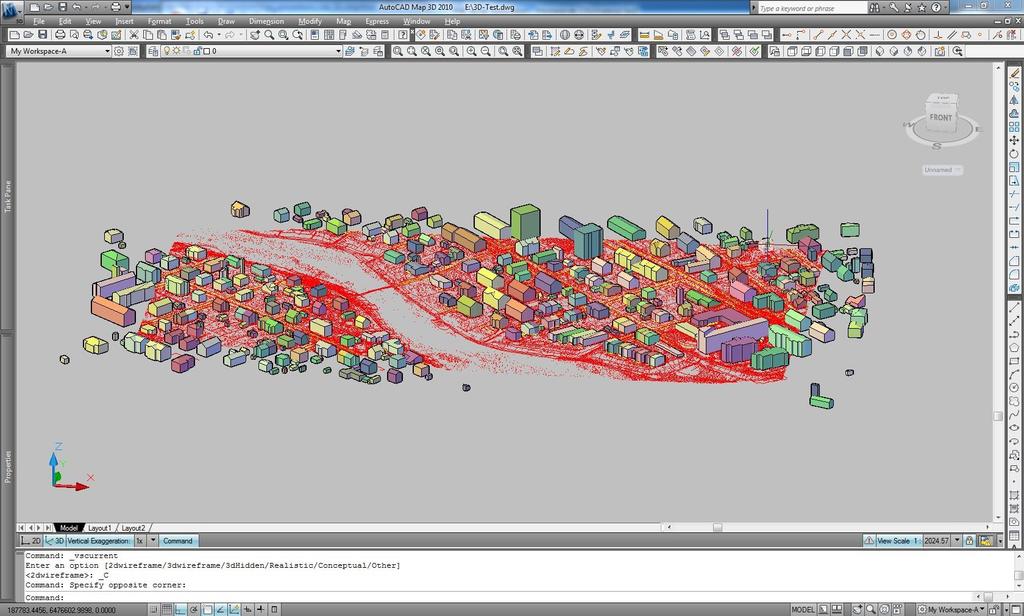Open the Express menu

(x=377, y=22)
